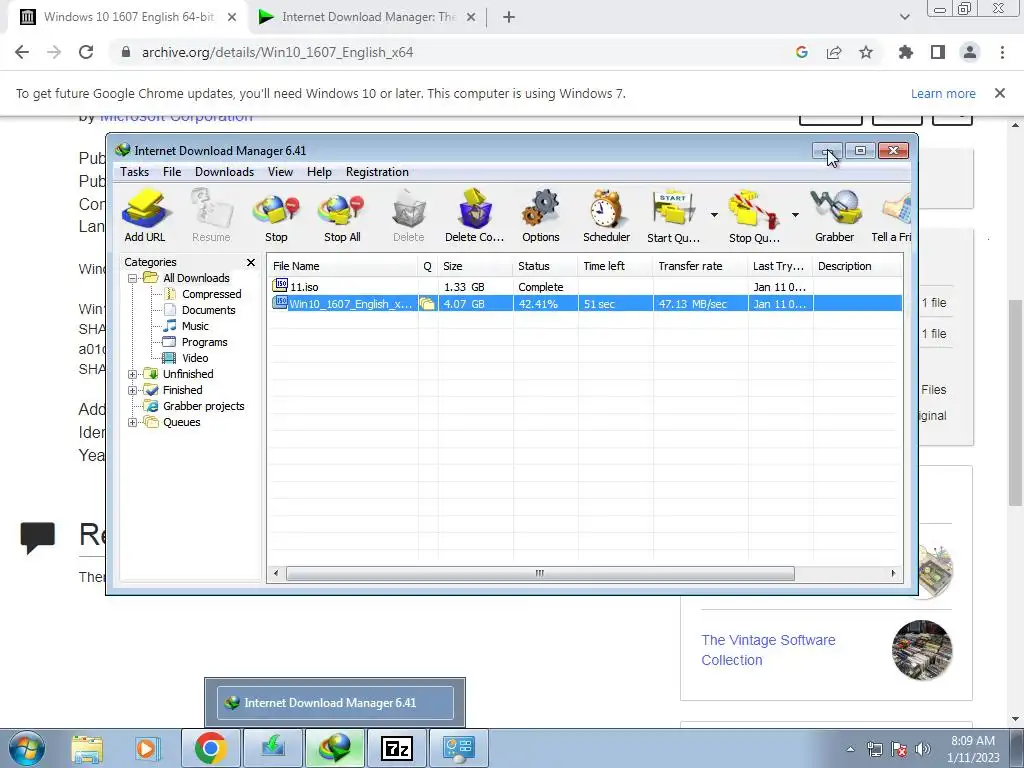1024x768 pixels.
Task: Click the Delete Completed icon
Action: 474,216
